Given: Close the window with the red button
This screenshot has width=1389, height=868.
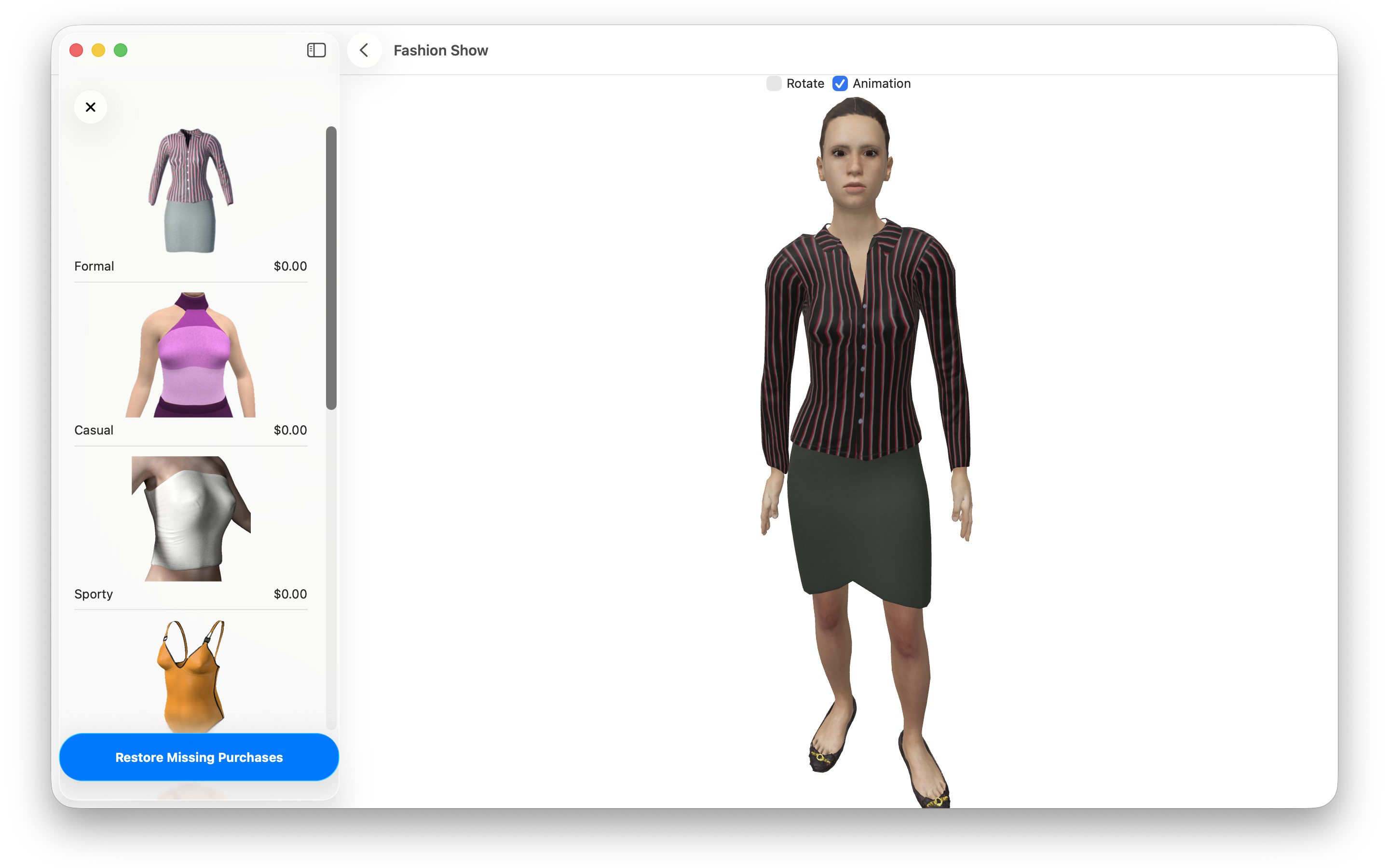Looking at the screenshot, I should pos(76,51).
